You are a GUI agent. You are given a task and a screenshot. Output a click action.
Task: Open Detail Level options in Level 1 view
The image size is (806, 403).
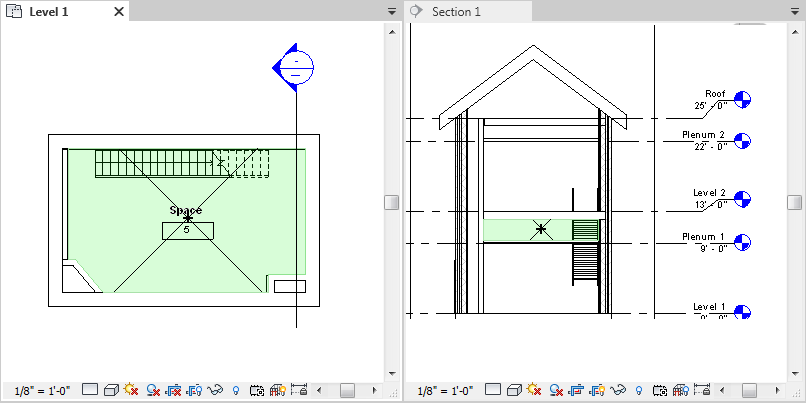point(90,390)
